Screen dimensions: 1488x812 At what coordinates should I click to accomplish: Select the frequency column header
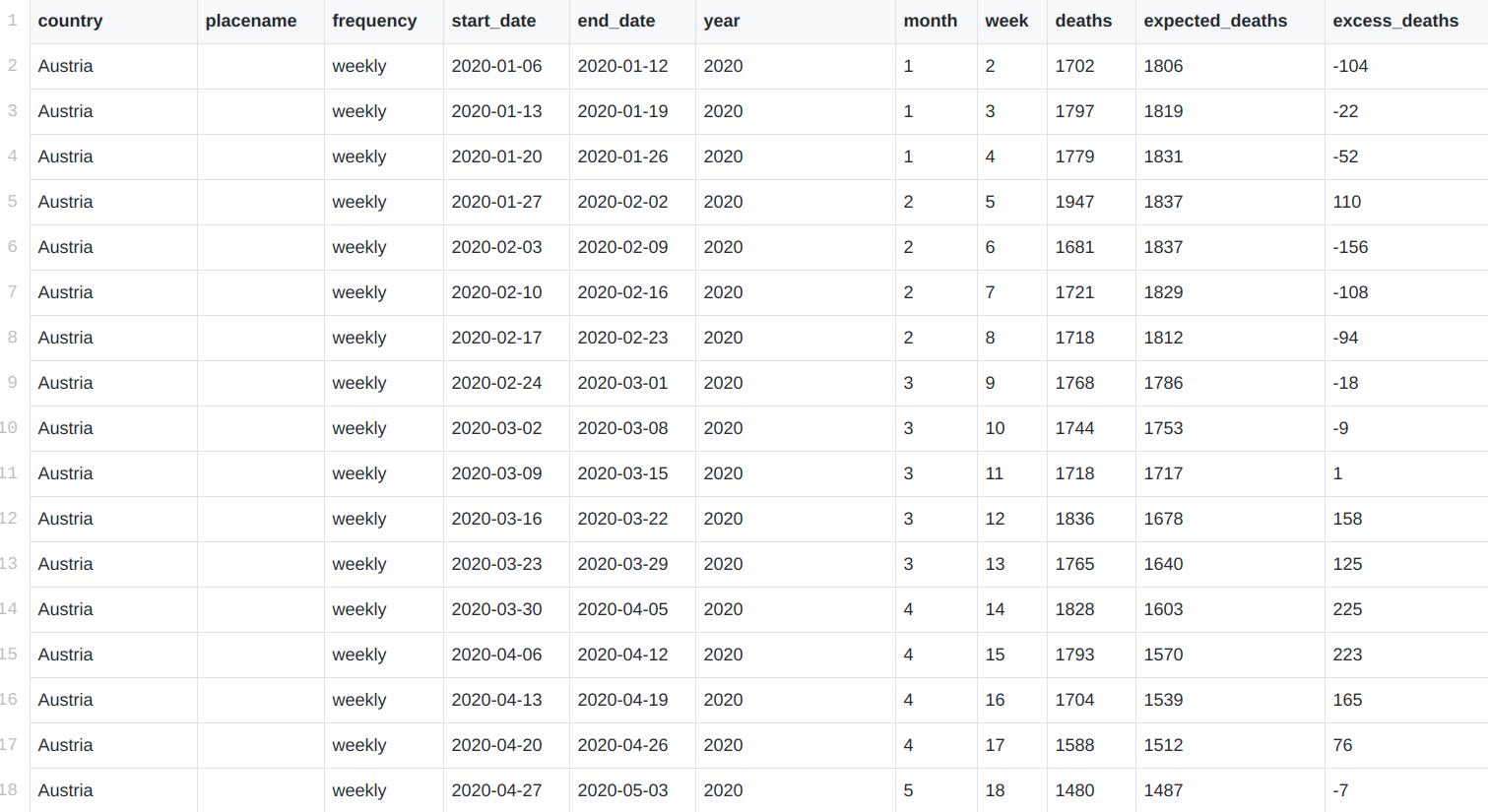(374, 21)
